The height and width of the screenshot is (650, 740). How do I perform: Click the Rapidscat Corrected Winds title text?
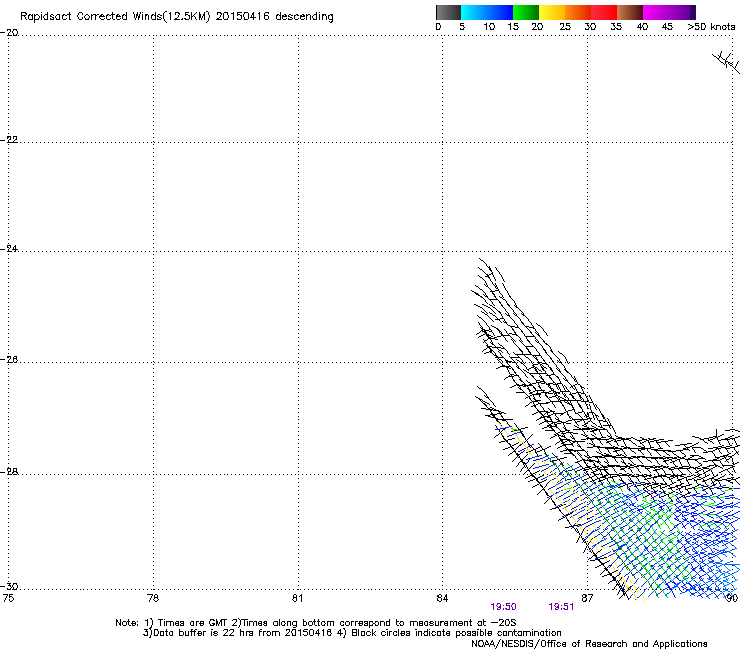click(177, 17)
